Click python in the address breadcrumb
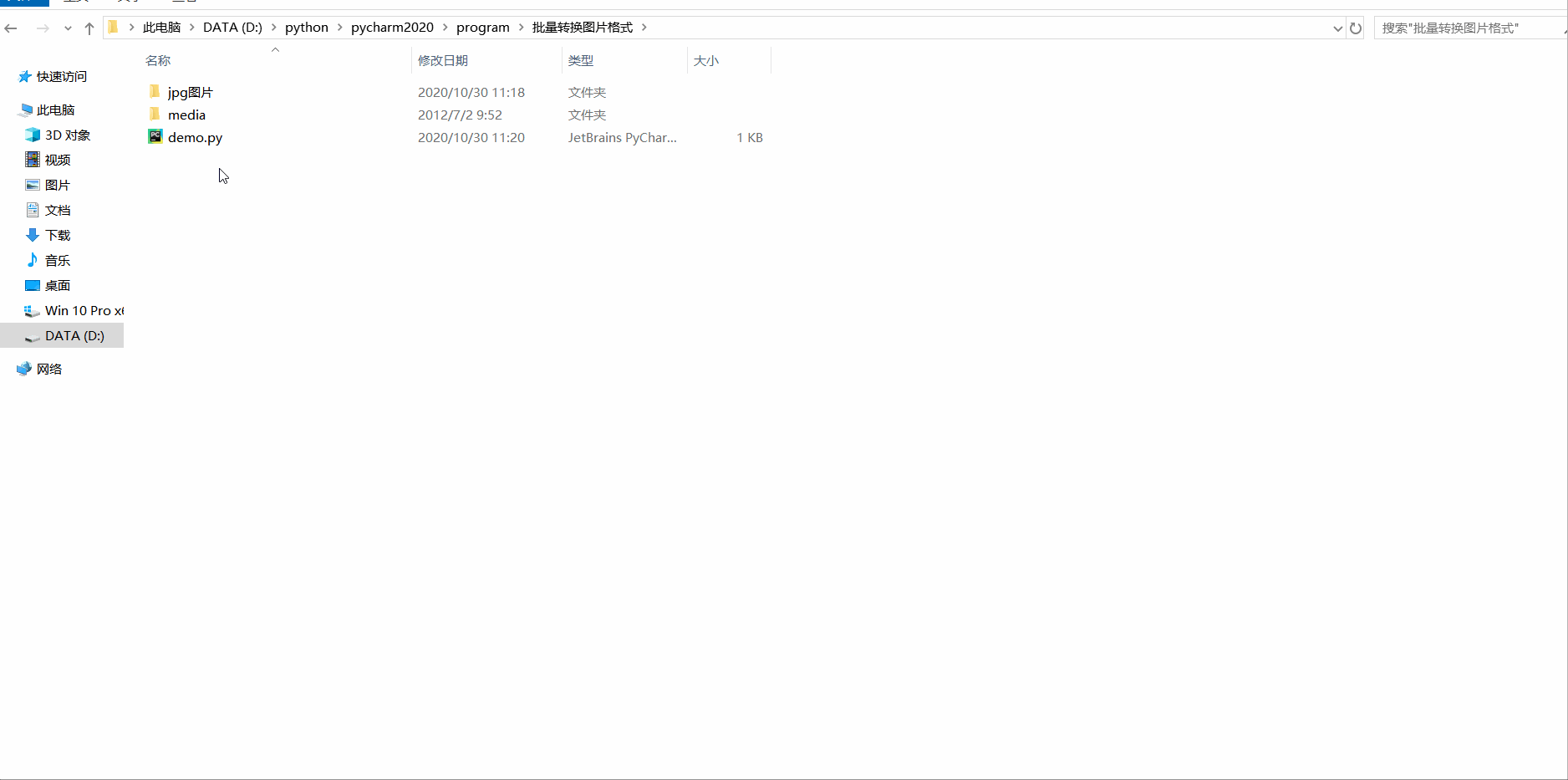1568x780 pixels. (x=307, y=28)
